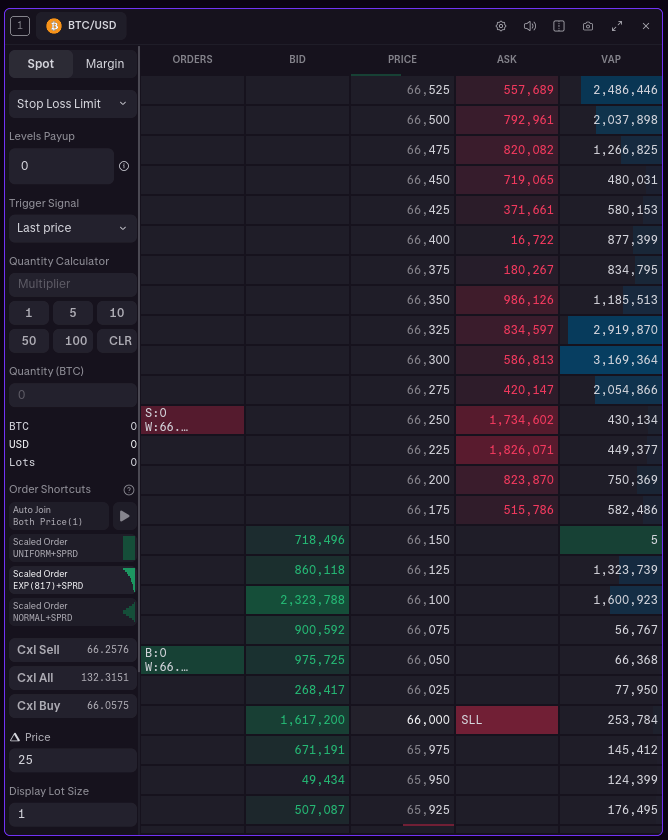Click the Levels Payup info icon
Viewport: 668px width, 840px height.
pos(122,166)
